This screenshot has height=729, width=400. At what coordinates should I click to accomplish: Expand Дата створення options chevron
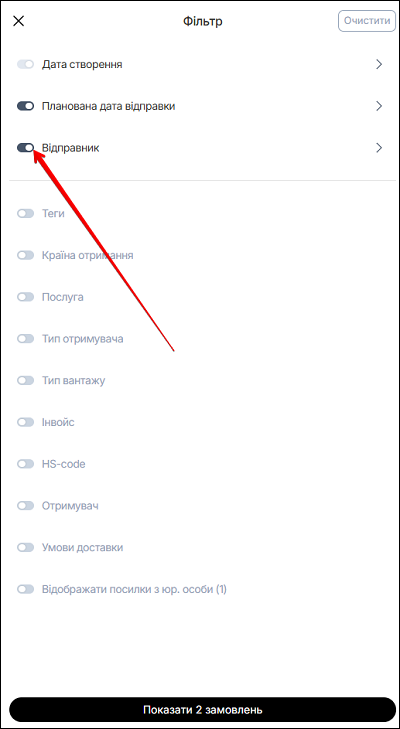tap(379, 64)
